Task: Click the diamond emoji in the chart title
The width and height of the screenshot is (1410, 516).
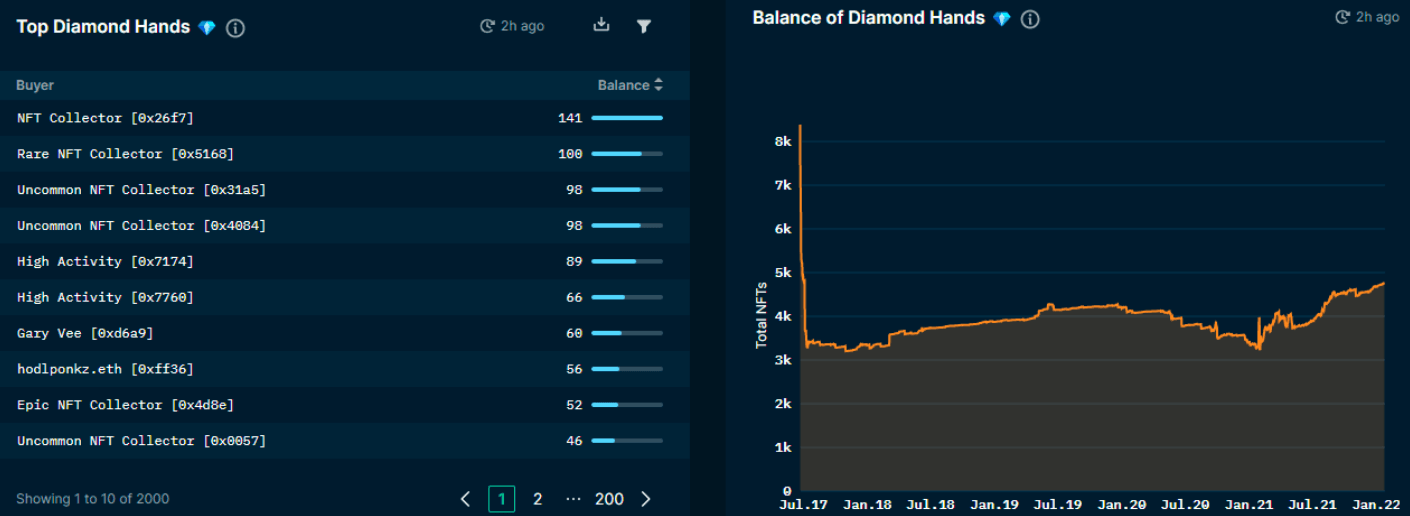Action: [1002, 19]
